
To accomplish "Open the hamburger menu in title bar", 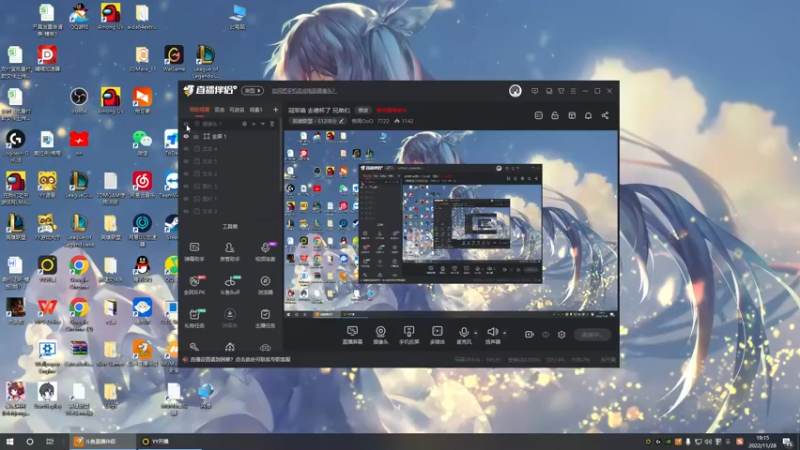I will [x=573, y=91].
